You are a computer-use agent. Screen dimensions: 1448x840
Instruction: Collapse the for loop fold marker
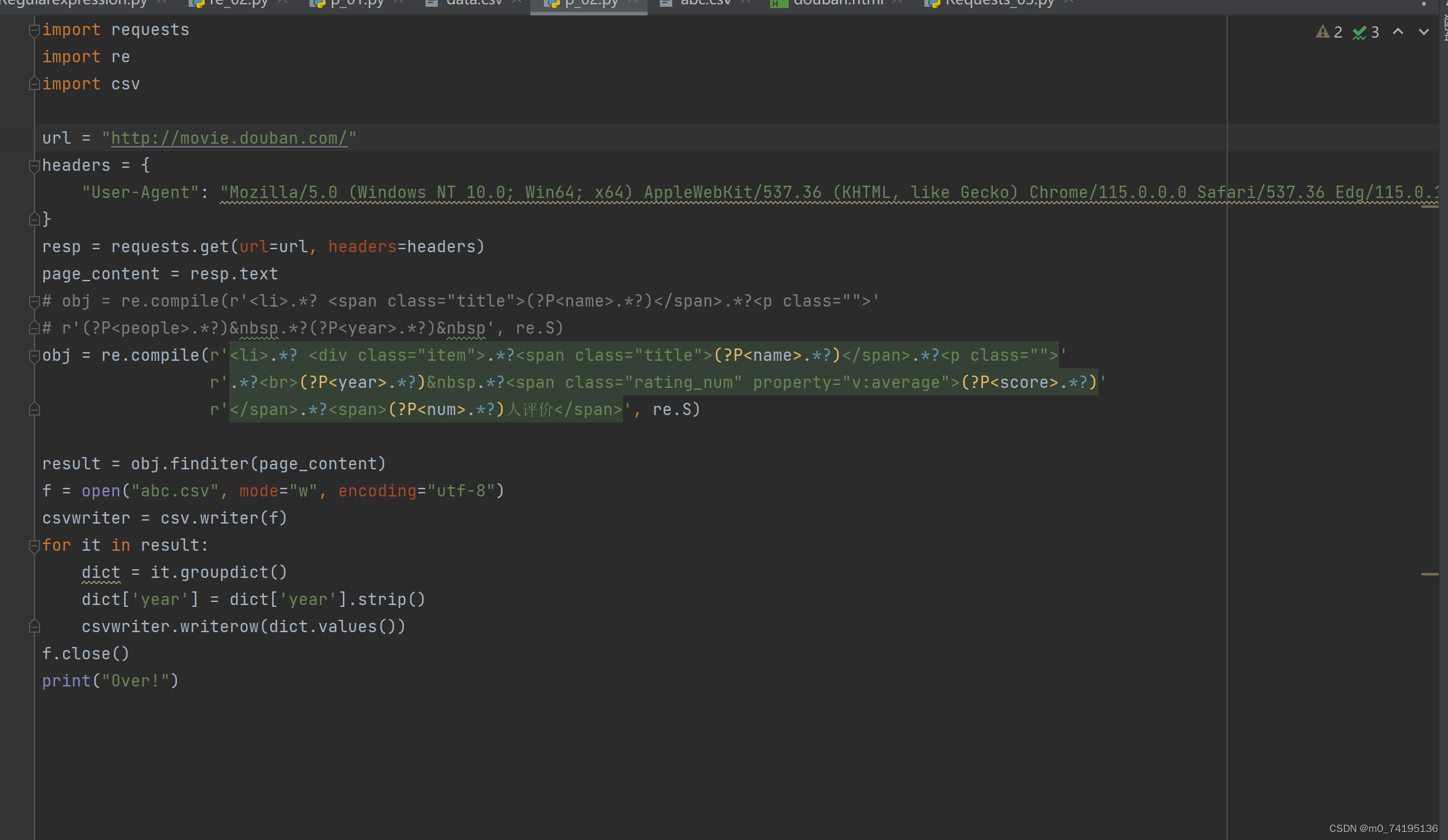point(35,545)
